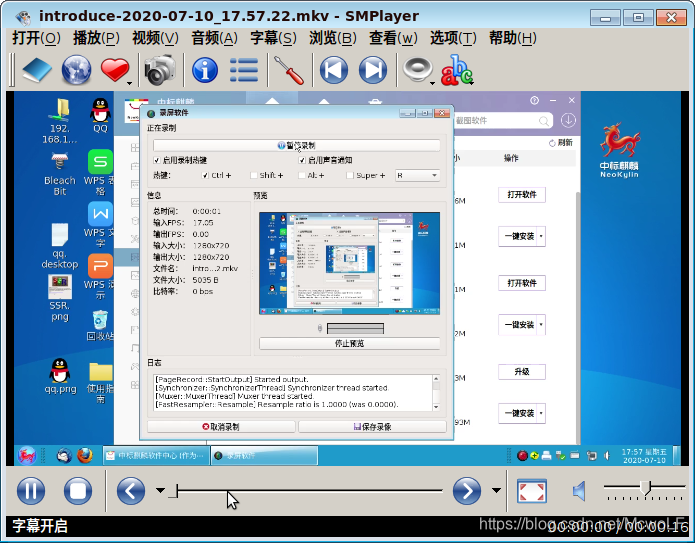The width and height of the screenshot is (695, 543).
Task: Expand the rewind step dropdown arrow
Action: [160, 490]
